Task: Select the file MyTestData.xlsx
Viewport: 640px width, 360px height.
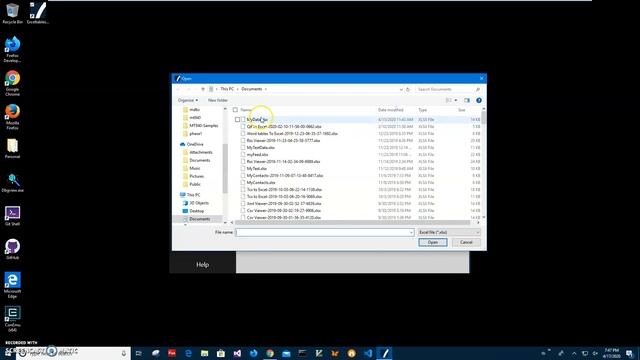Action: click(260, 147)
